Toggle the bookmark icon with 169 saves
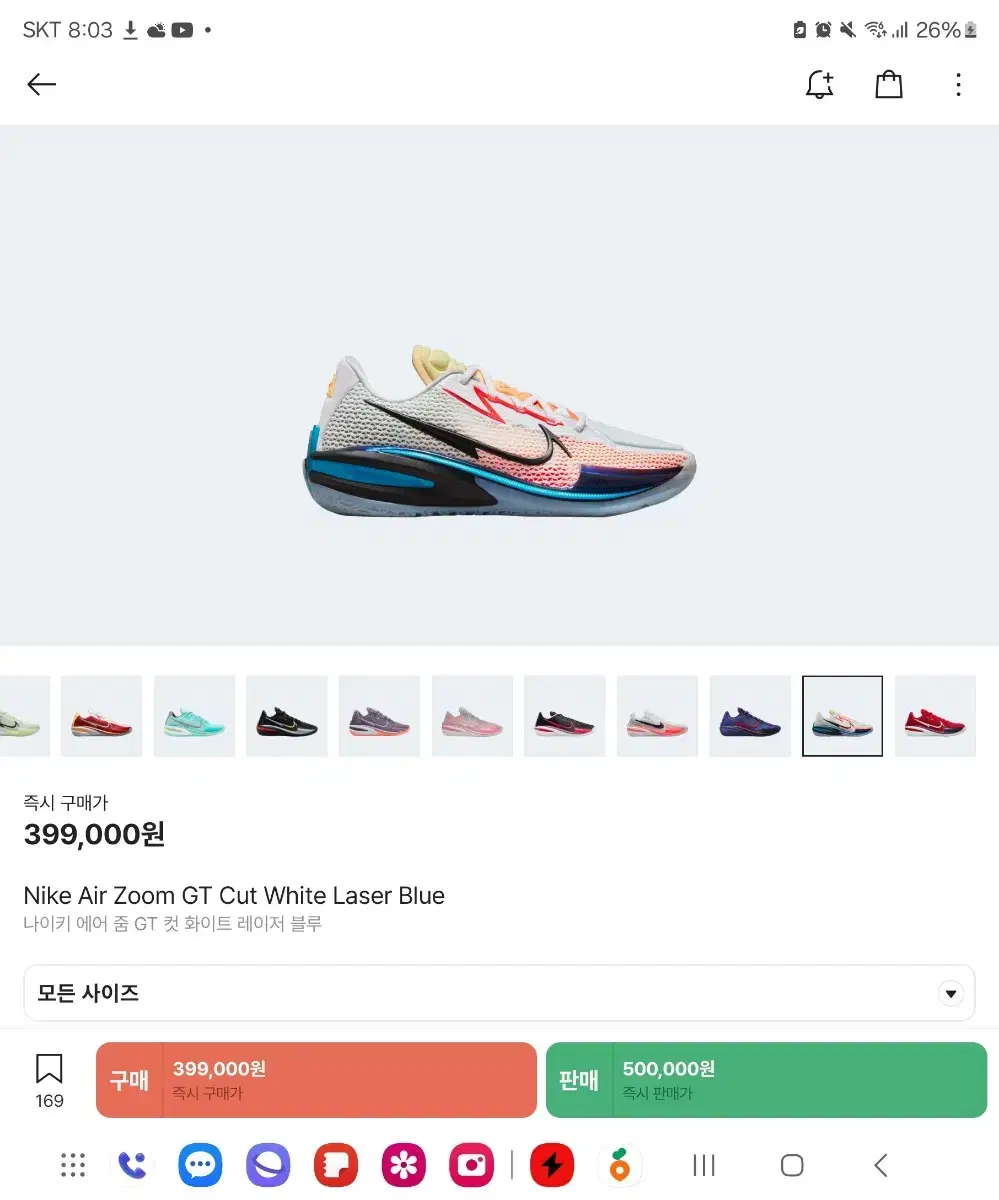The height and width of the screenshot is (1200, 999). [49, 1080]
